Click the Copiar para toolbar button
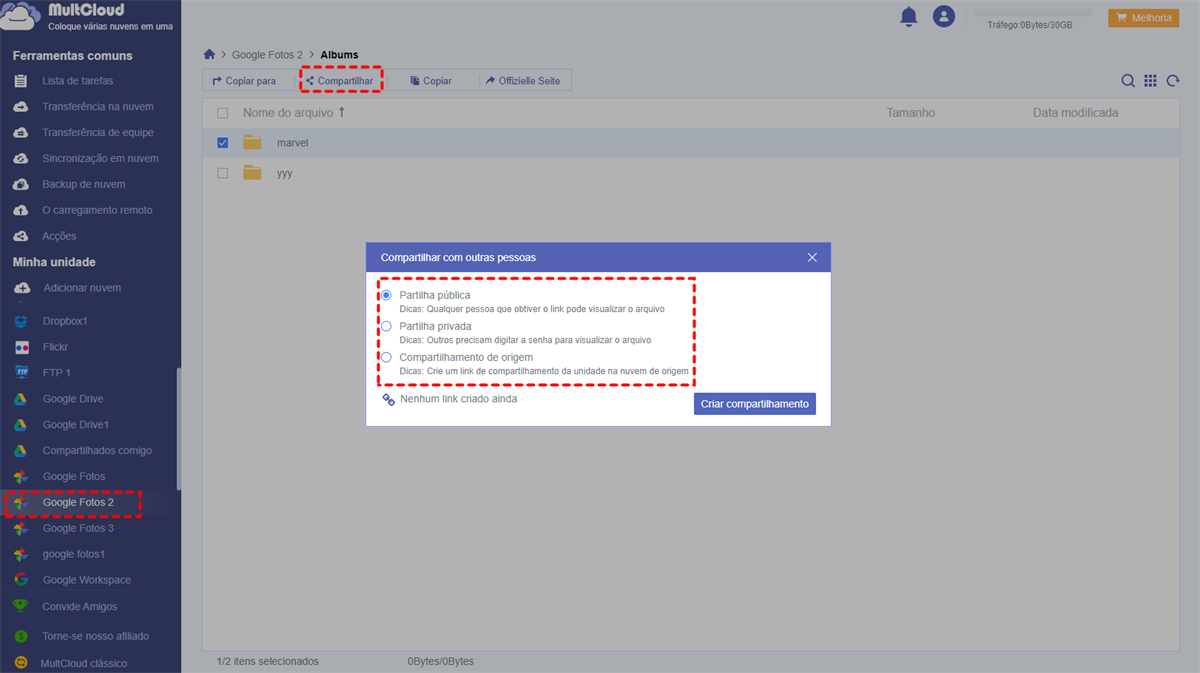Viewport: 1200px width, 673px height. click(244, 81)
